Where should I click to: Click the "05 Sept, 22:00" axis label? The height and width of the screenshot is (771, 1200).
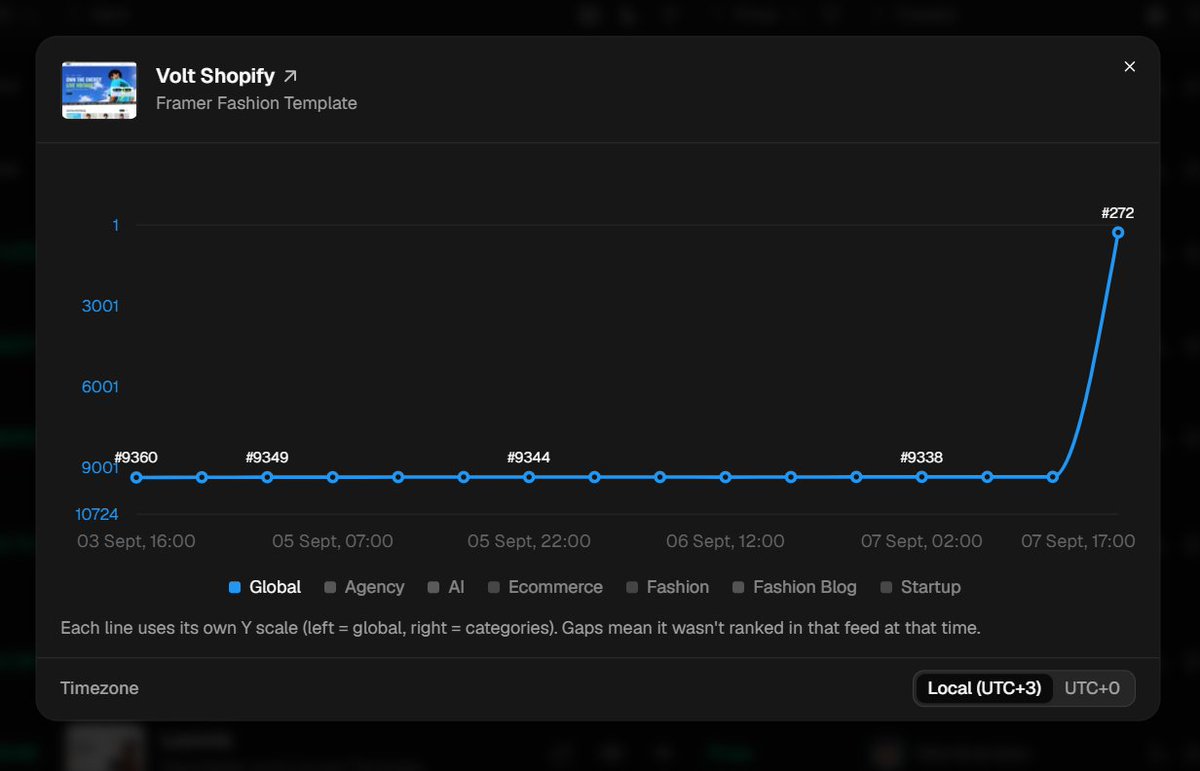click(x=529, y=541)
